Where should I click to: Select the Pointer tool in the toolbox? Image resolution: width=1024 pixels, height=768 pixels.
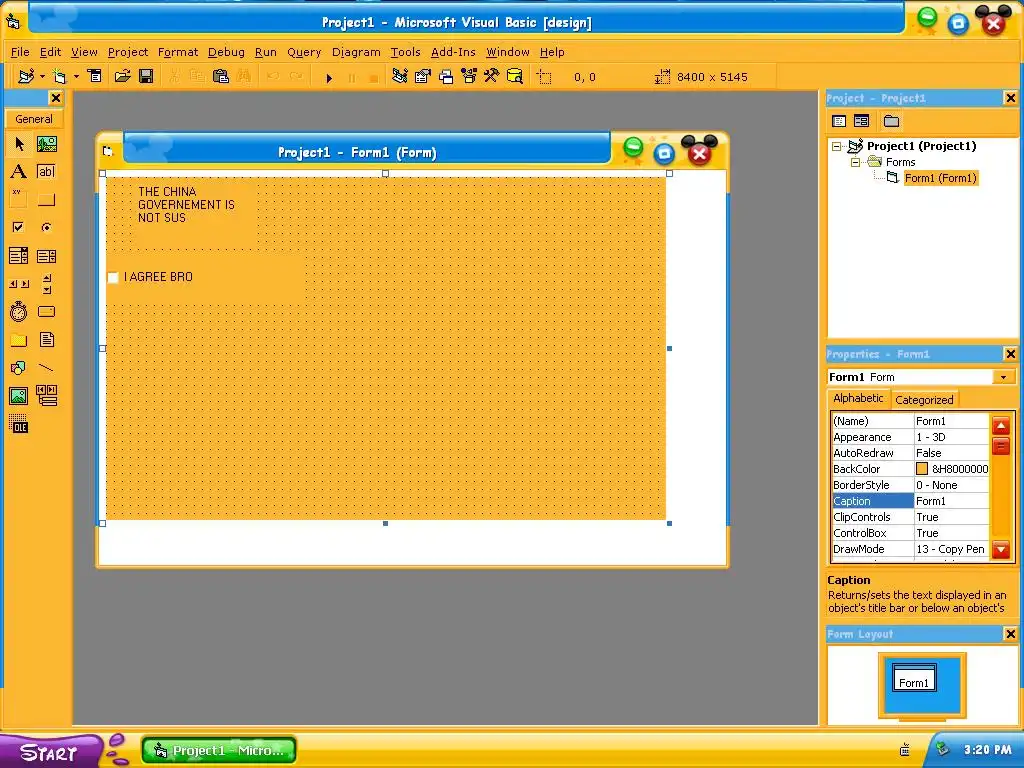click(19, 144)
